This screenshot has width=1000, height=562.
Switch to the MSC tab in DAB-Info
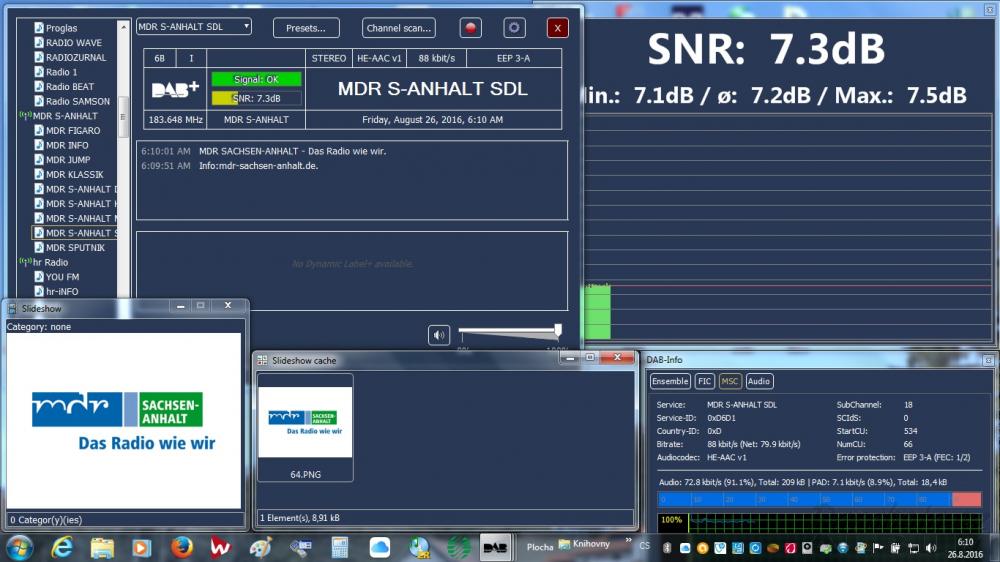[x=730, y=381]
